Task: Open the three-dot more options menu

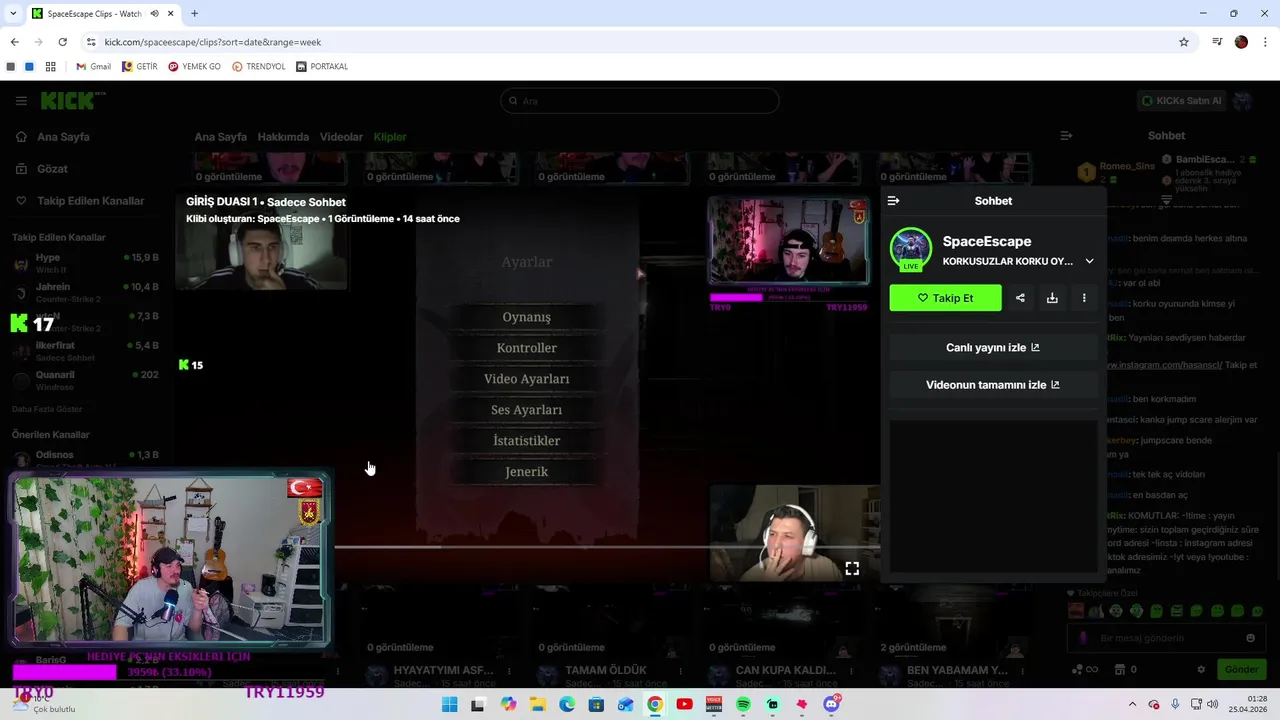Action: (x=1084, y=298)
